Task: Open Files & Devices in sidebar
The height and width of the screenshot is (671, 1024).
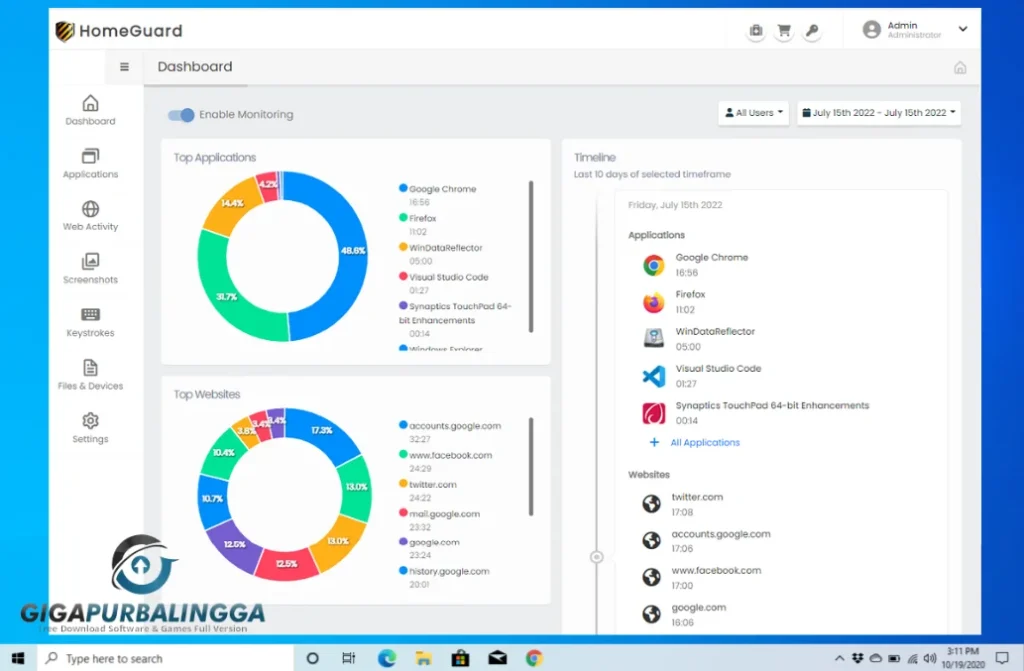Action: click(x=90, y=374)
